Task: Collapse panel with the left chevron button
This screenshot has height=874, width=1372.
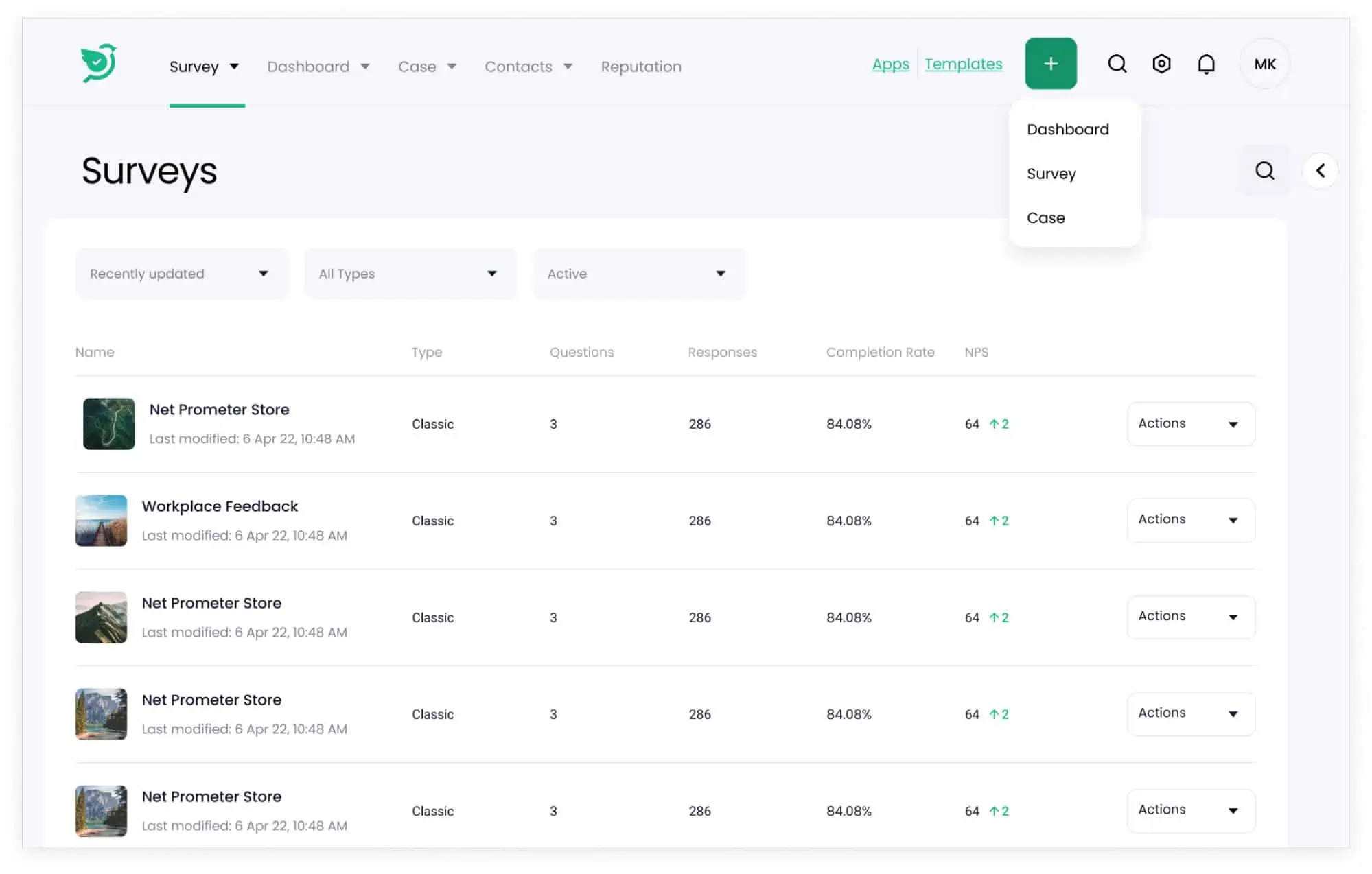Action: click(1321, 170)
